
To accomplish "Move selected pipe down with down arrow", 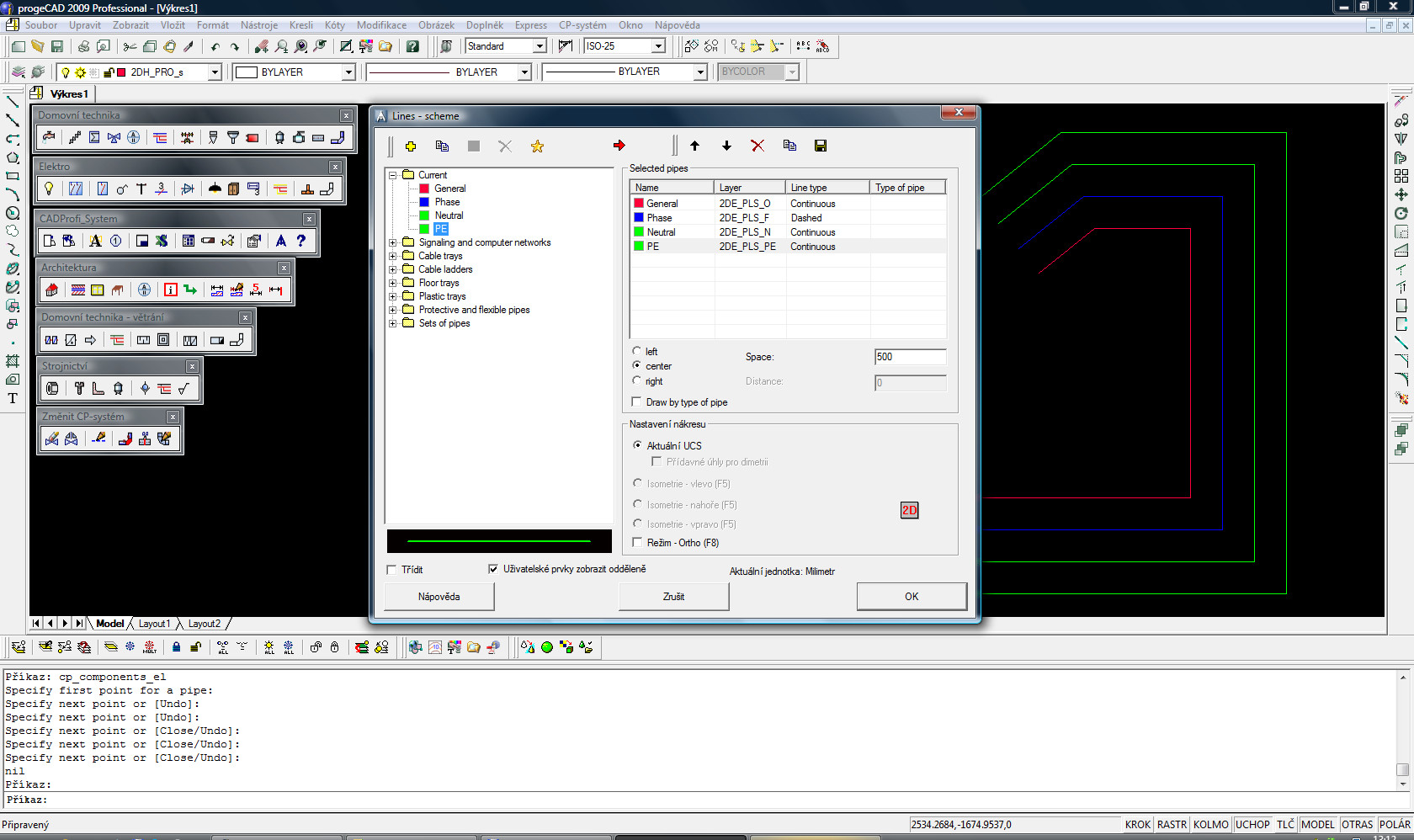I will 726,146.
